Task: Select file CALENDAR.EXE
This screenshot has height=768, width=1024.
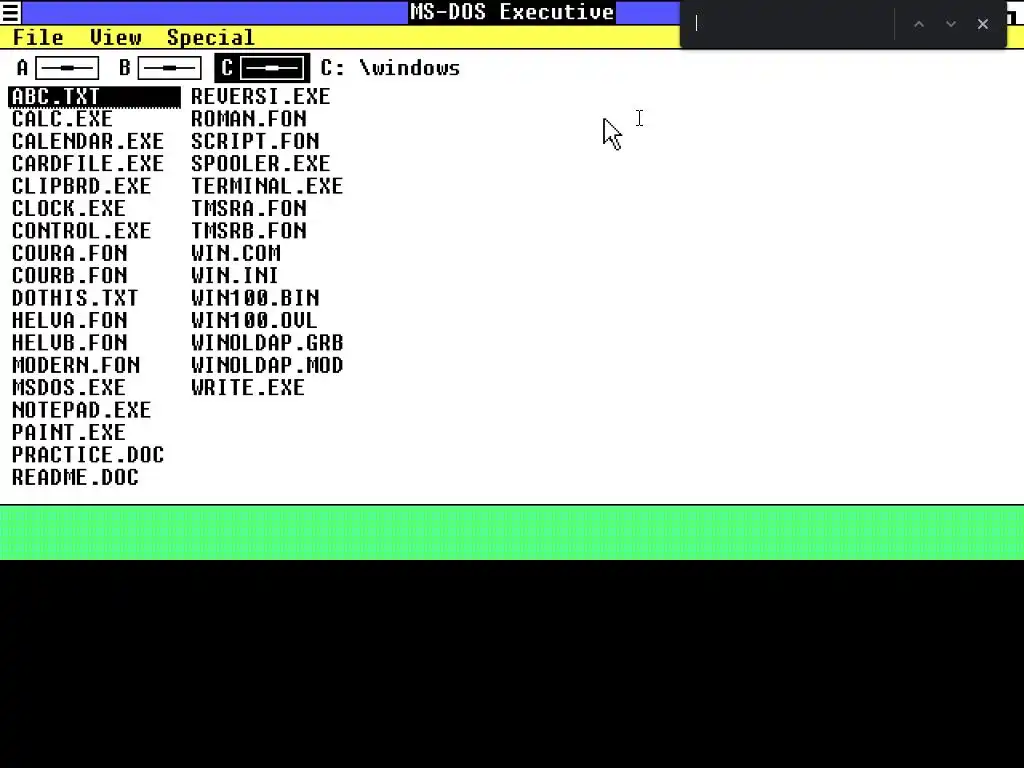Action: point(88,141)
